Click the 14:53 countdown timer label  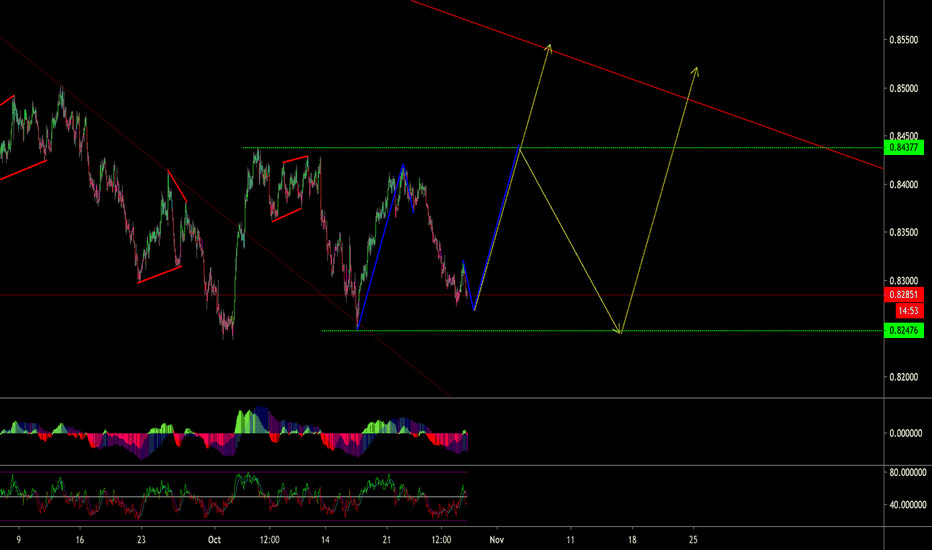[908, 310]
